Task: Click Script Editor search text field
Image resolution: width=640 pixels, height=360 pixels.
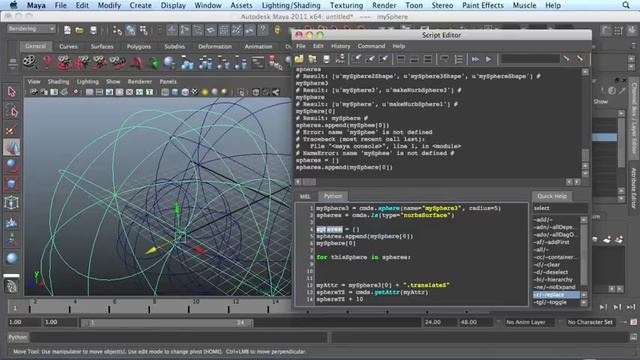Action: (x=530, y=59)
